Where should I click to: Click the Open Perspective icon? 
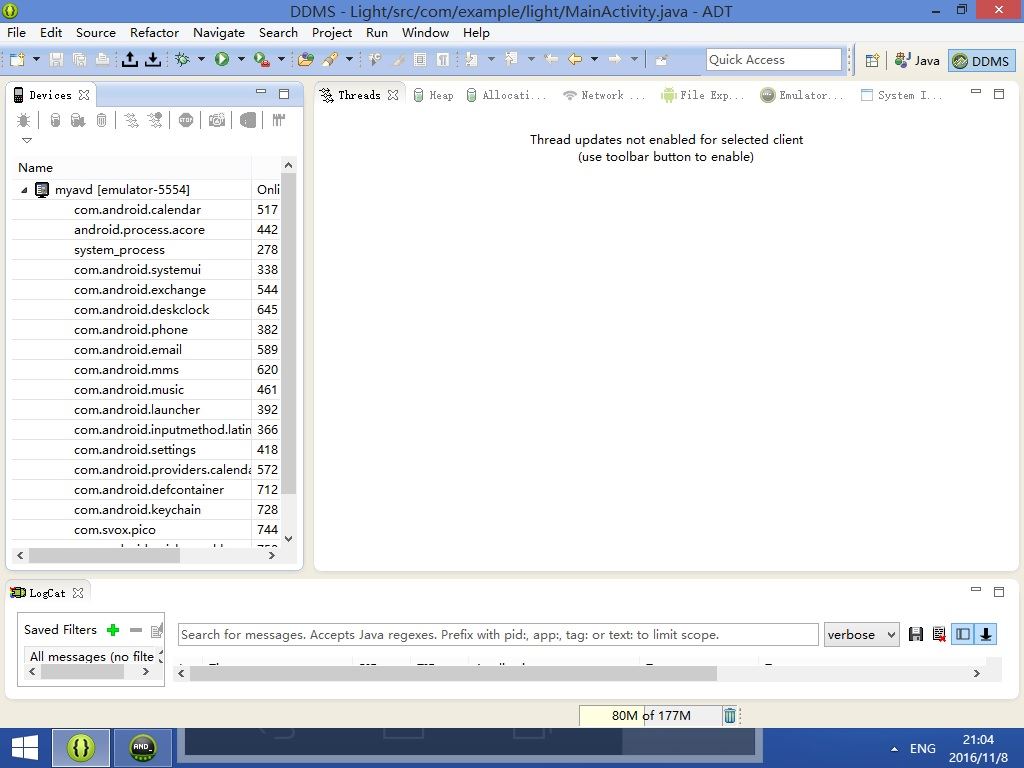[x=872, y=61]
